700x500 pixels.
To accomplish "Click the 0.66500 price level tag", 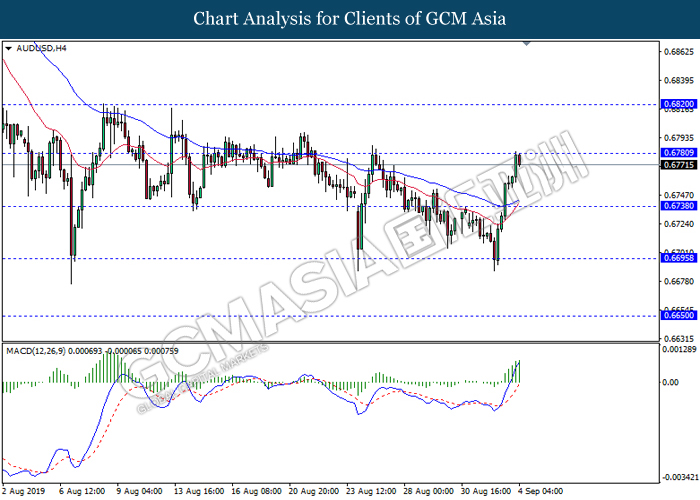I will tap(678, 315).
